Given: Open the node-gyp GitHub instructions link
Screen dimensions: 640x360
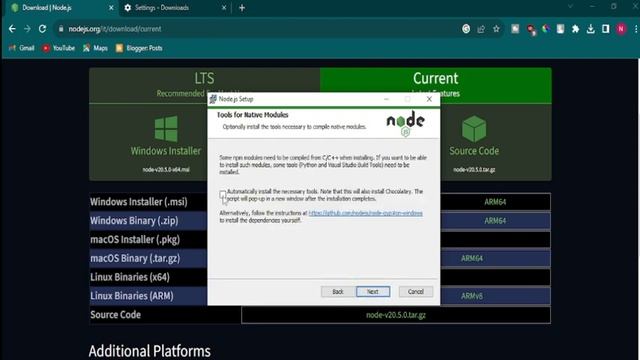Looking at the screenshot, I should [x=365, y=213].
